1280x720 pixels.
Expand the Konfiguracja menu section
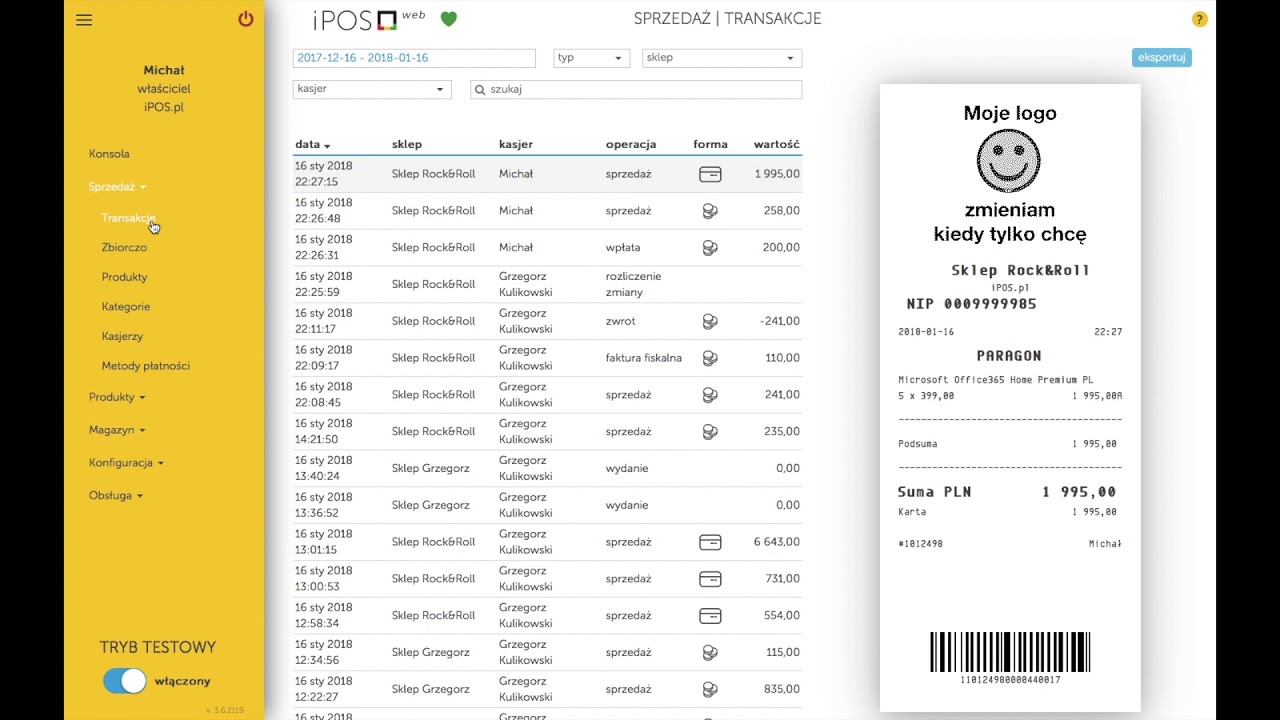[x=126, y=463]
